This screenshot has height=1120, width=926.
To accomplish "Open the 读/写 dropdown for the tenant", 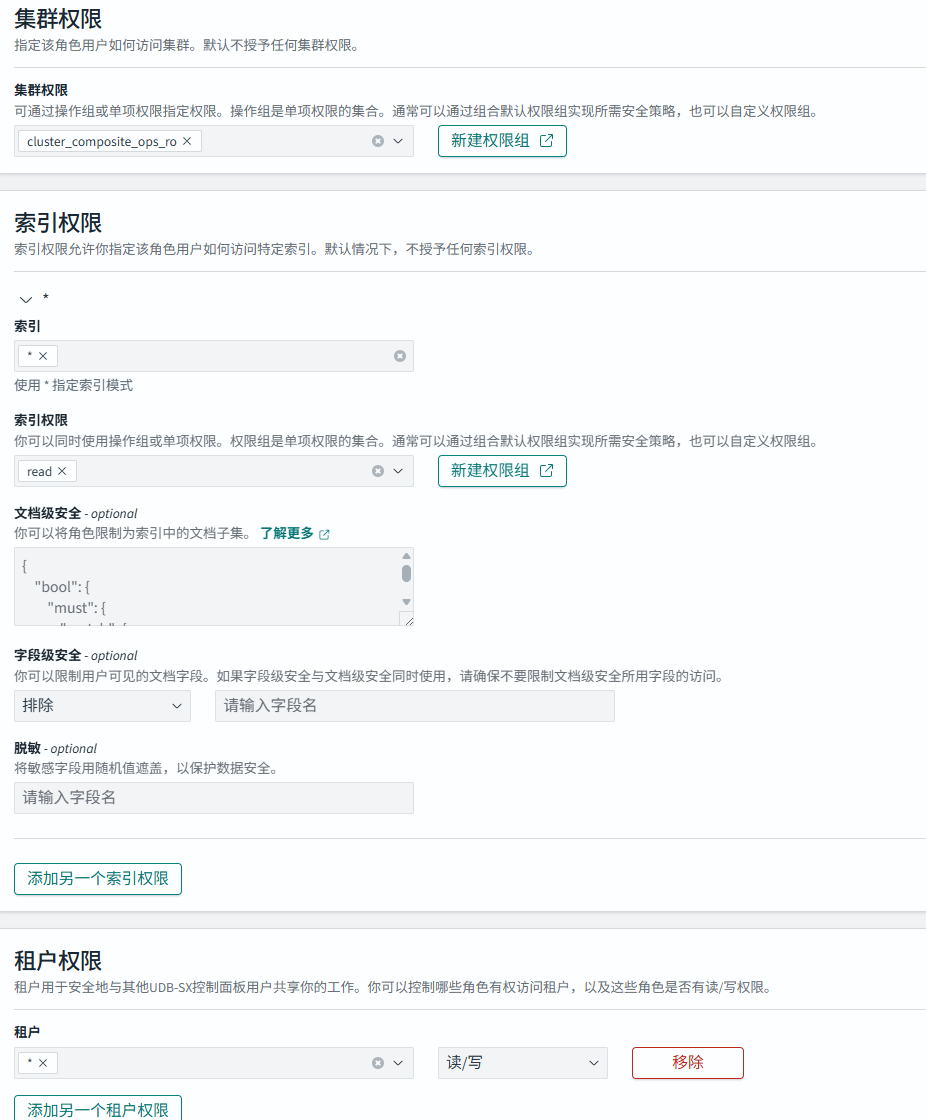I will 522,1062.
